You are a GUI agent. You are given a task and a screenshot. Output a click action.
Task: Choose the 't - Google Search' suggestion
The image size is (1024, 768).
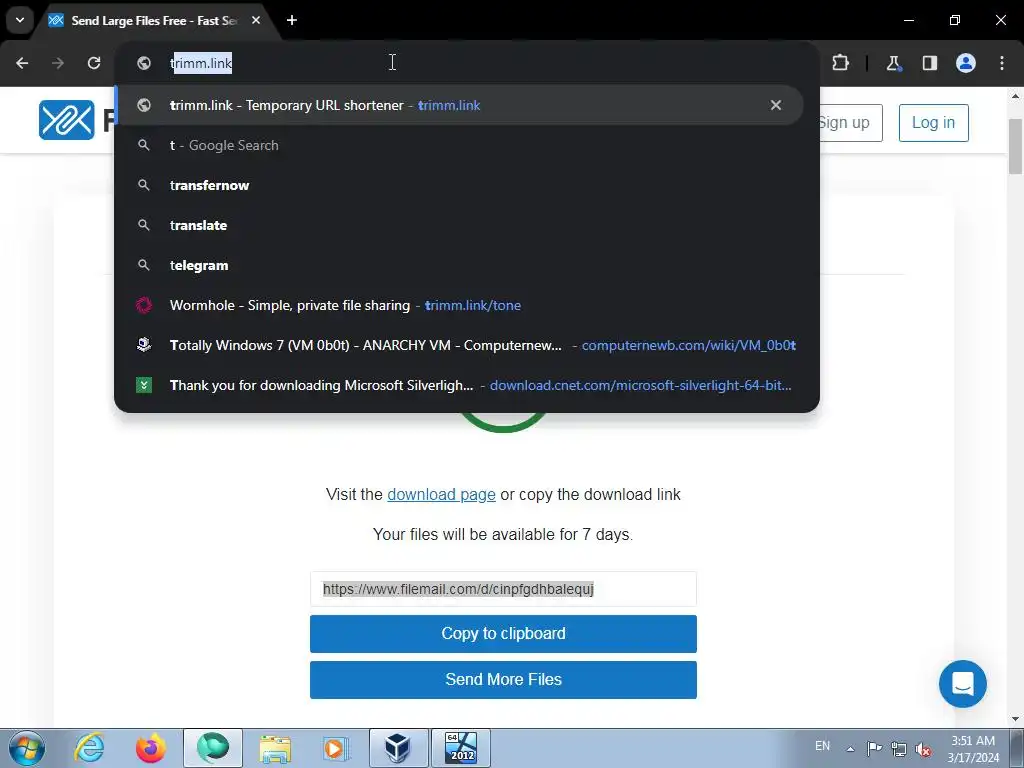click(x=459, y=145)
